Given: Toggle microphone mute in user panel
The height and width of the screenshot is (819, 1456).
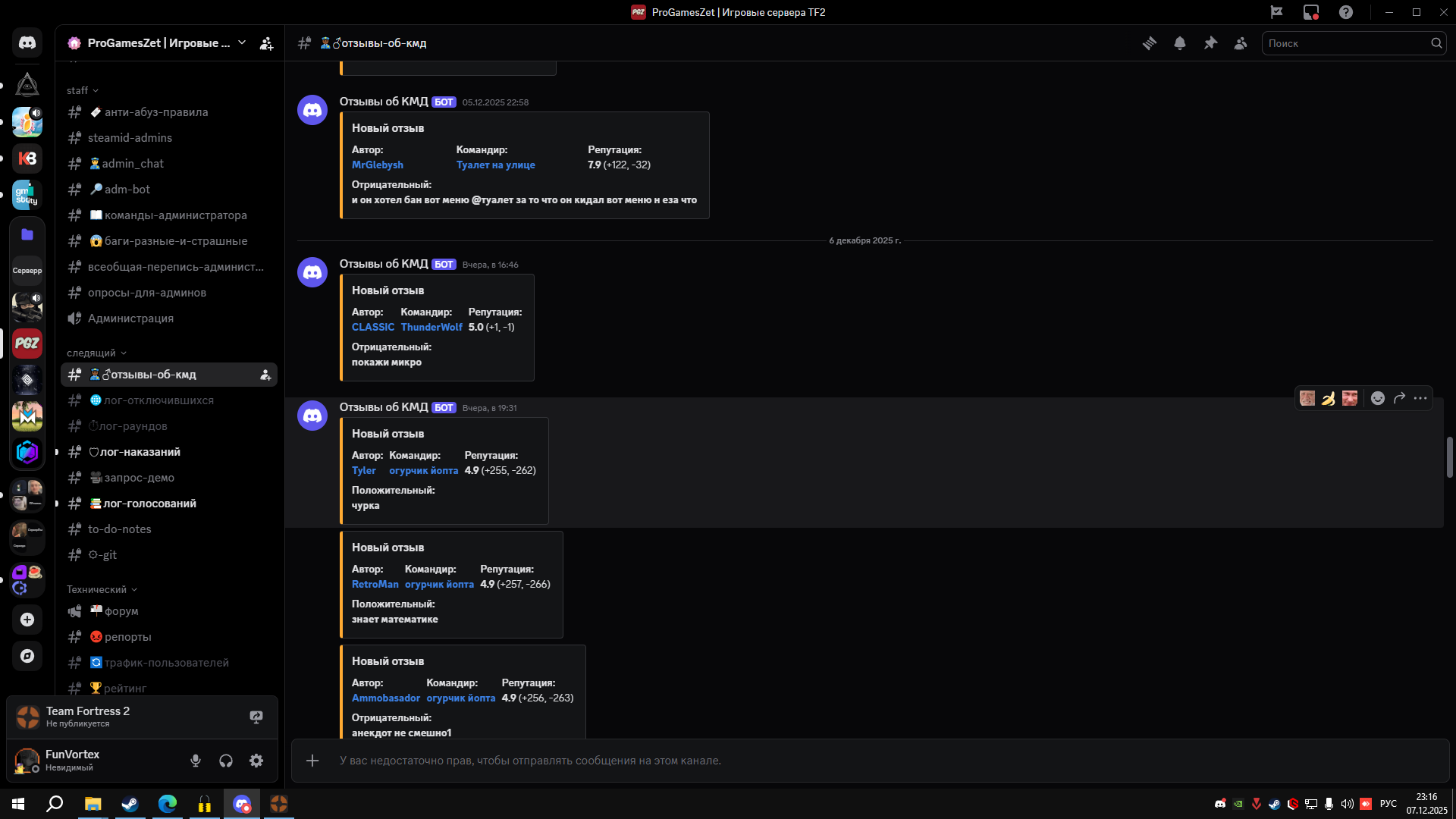Looking at the screenshot, I should pos(196,761).
